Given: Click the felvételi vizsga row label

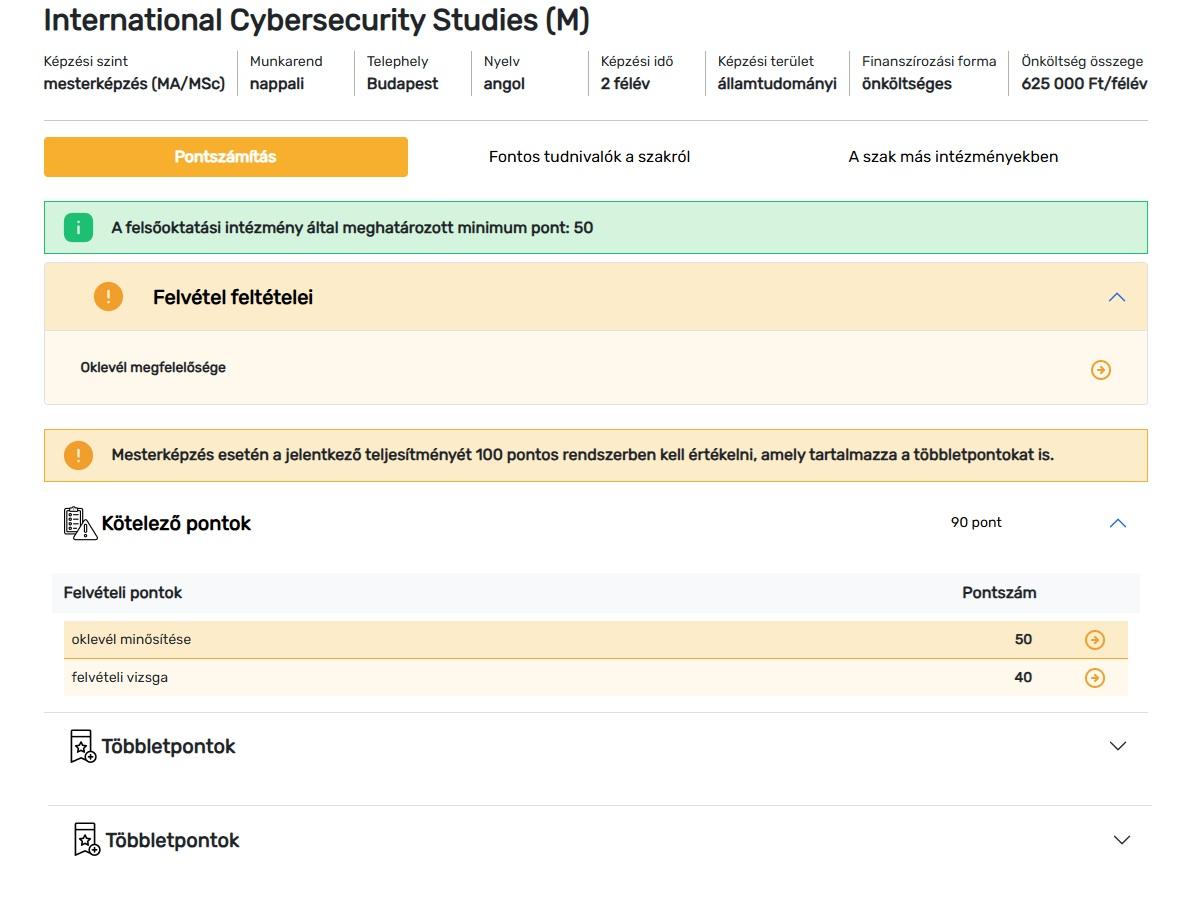Looking at the screenshot, I should point(120,678).
